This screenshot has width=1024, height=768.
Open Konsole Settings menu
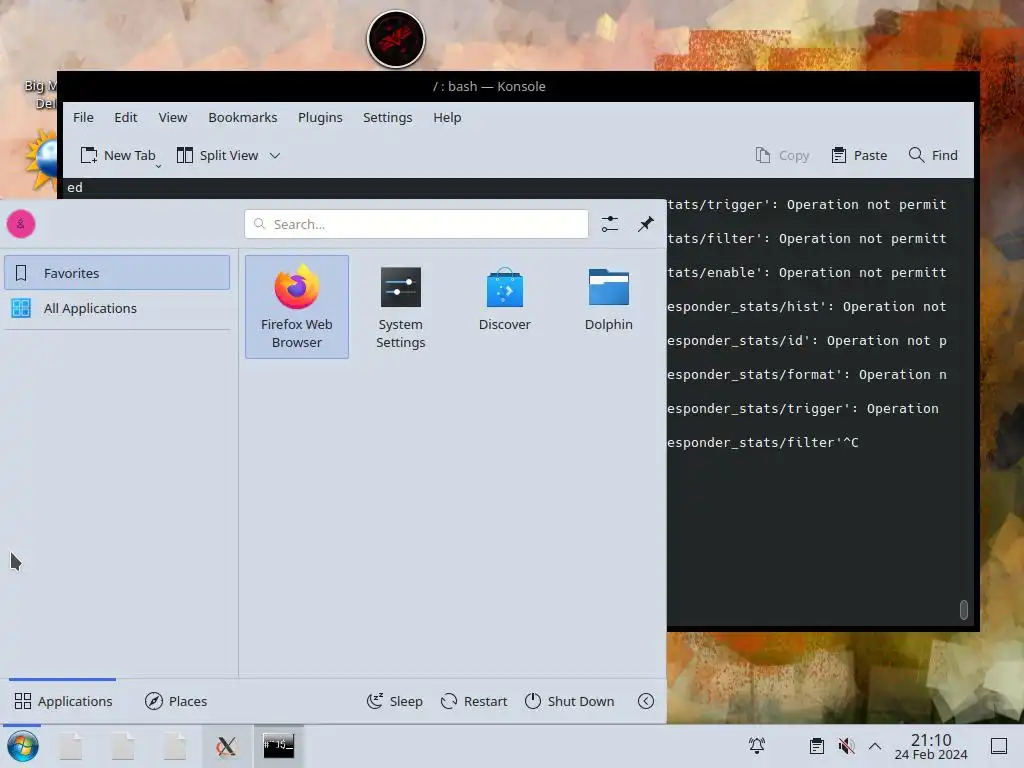pyautogui.click(x=387, y=118)
